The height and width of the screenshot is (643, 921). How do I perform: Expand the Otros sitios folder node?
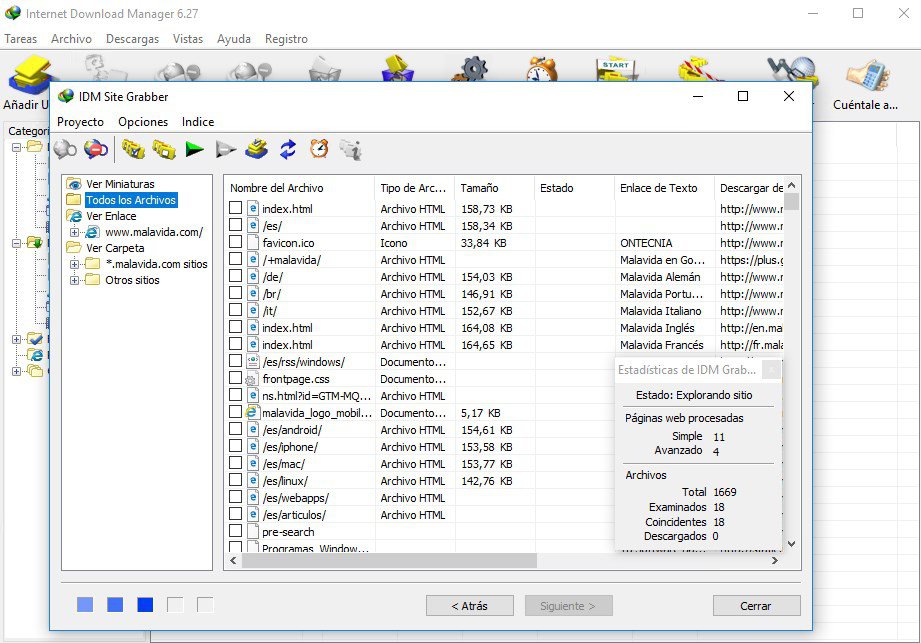pyautogui.click(x=75, y=280)
